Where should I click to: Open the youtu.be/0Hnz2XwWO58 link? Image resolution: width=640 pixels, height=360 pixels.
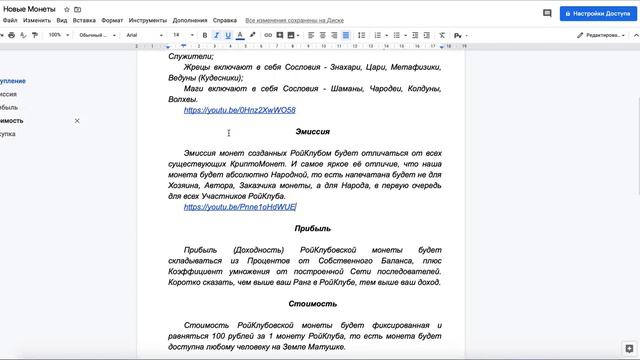click(x=240, y=110)
